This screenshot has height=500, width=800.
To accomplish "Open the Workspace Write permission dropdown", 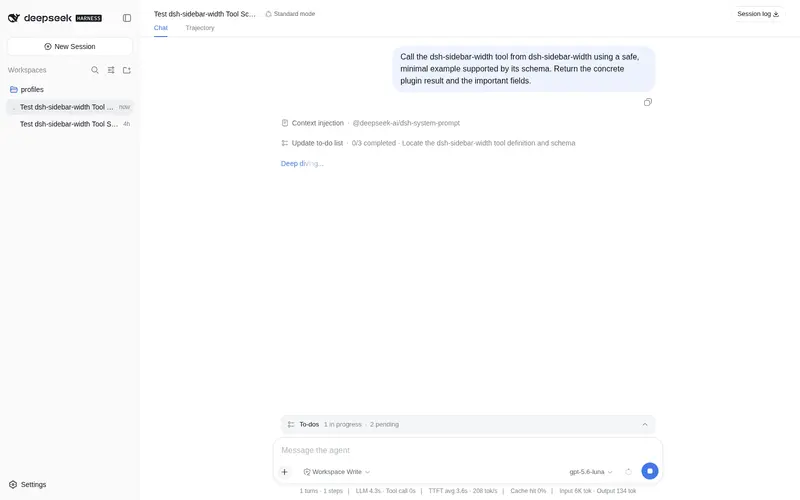I will (337, 472).
